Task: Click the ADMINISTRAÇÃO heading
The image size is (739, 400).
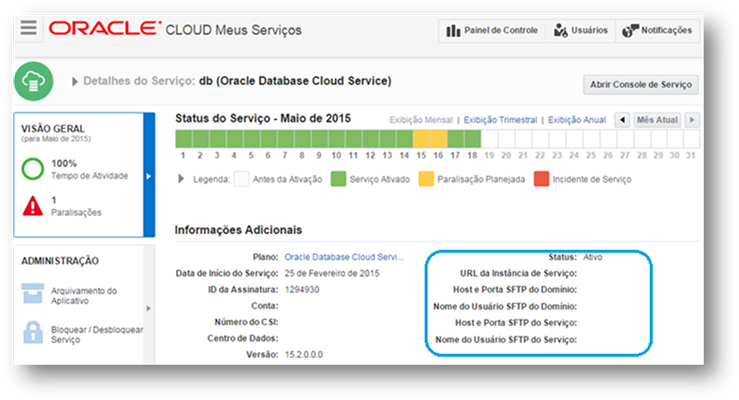Action: pyautogui.click(x=60, y=261)
